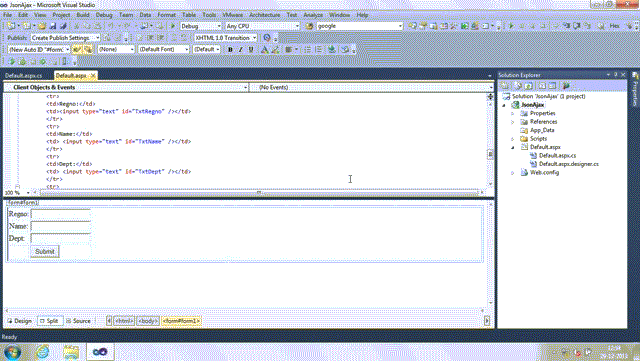This screenshot has width=640, height=361.
Task: Open the 100 % zoom dropdown
Action: tap(28, 193)
